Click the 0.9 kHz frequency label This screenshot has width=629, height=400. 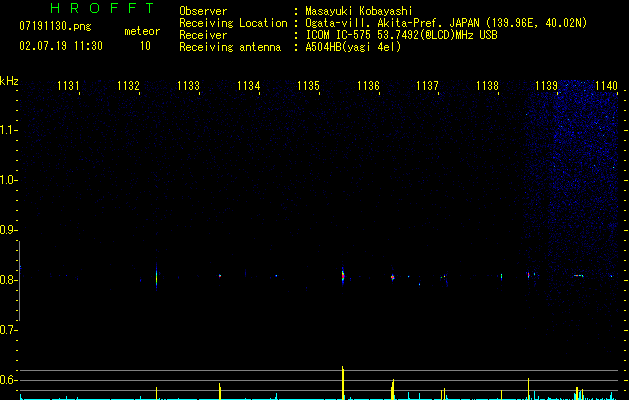(8, 230)
